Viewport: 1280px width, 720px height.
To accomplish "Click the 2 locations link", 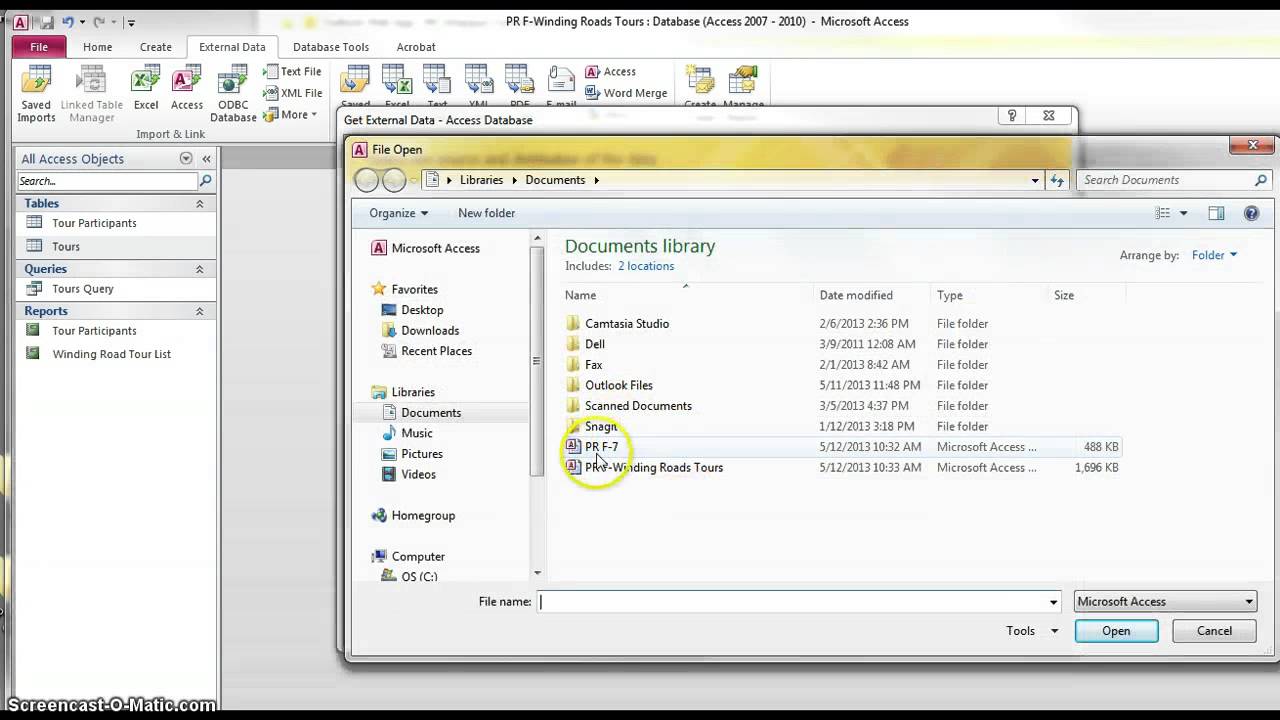I will pyautogui.click(x=646, y=266).
